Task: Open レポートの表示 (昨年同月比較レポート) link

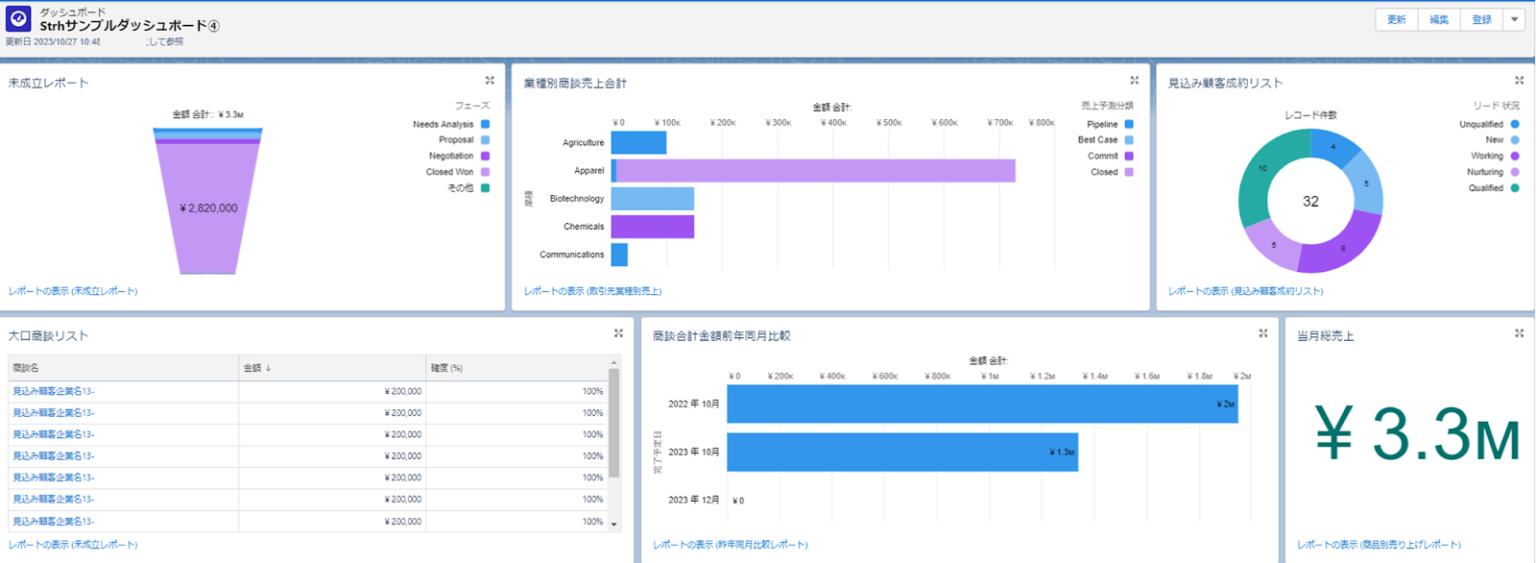Action: [730, 545]
